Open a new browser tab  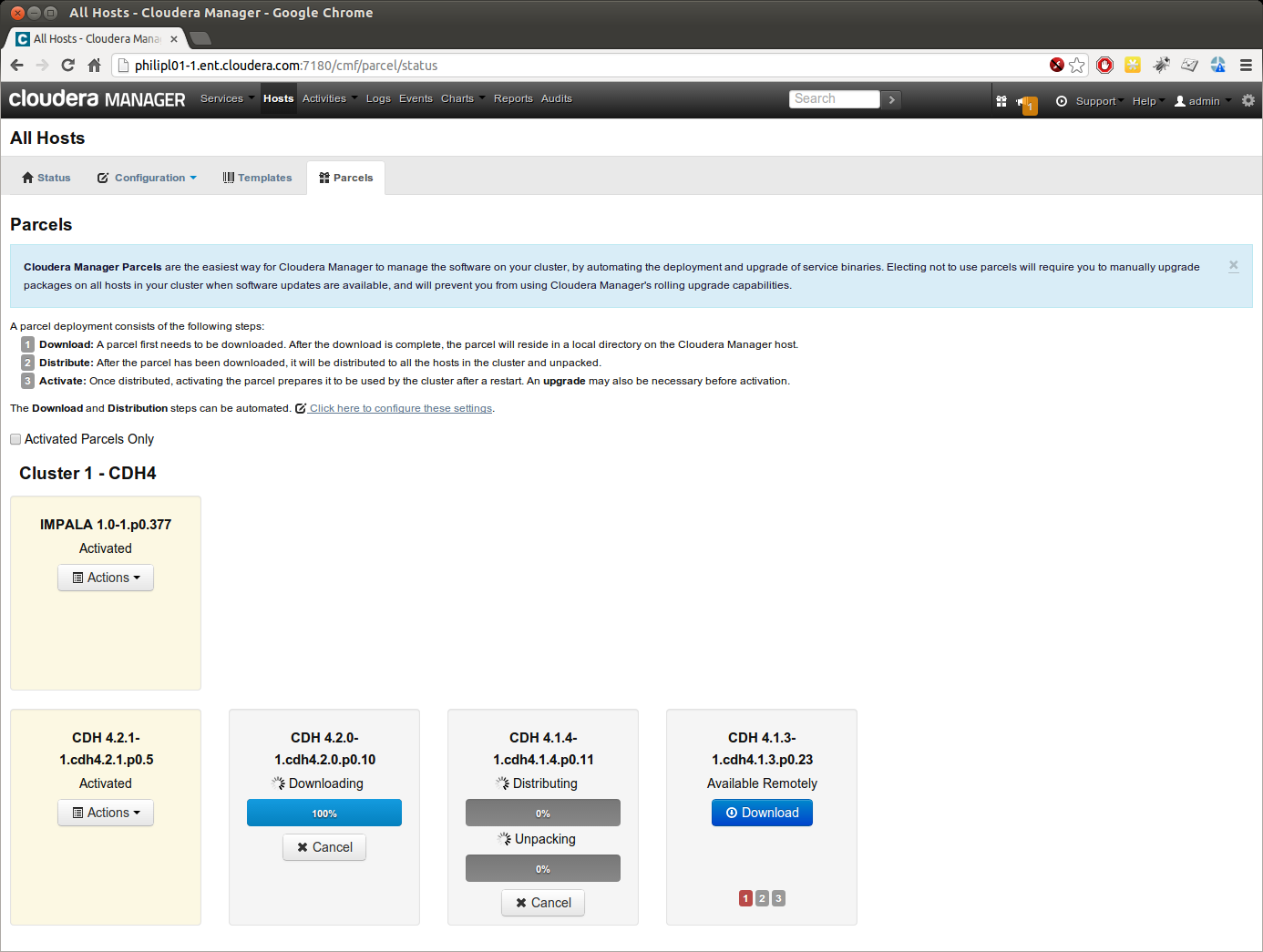(200, 38)
